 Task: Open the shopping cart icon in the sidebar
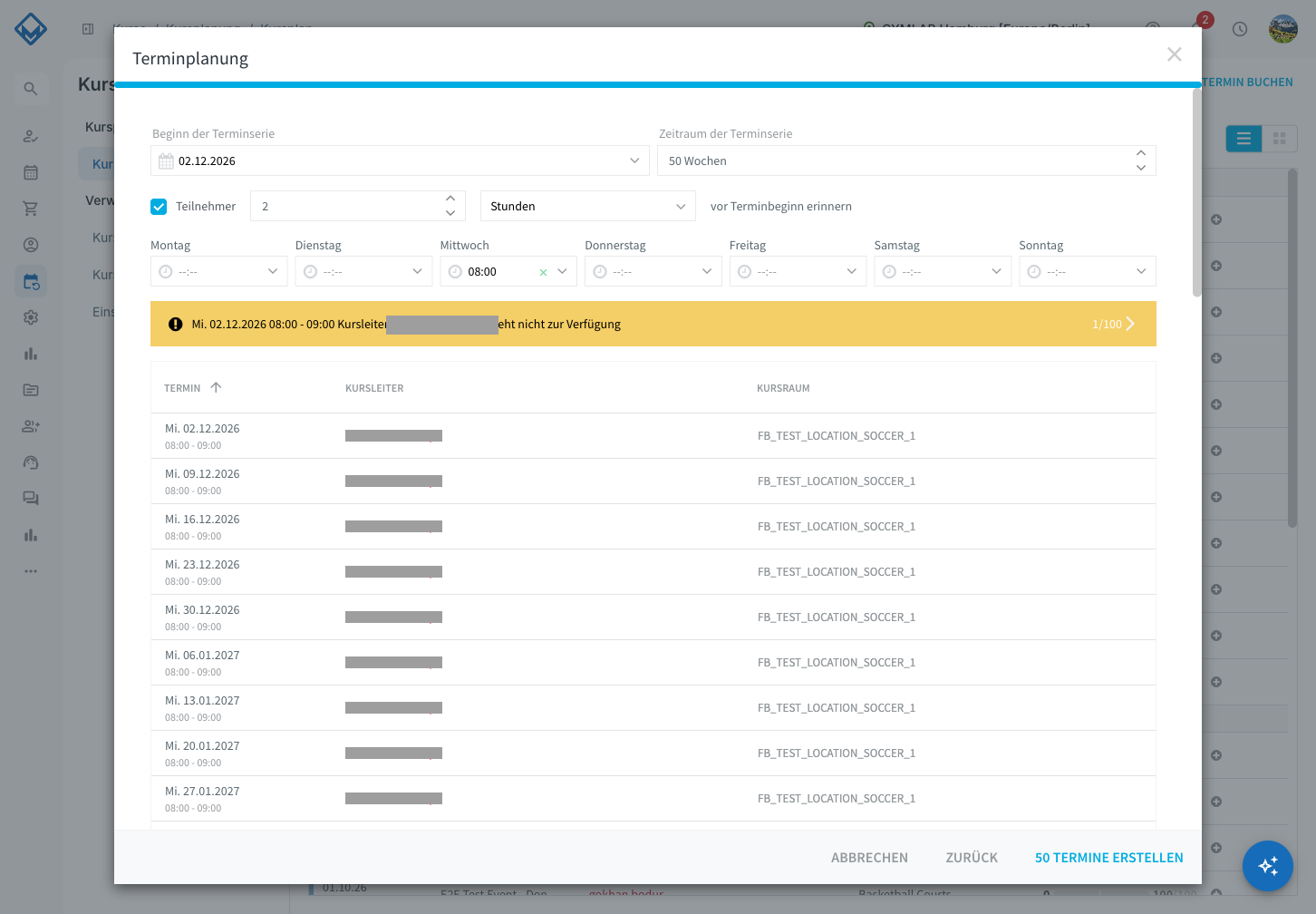tap(31, 209)
